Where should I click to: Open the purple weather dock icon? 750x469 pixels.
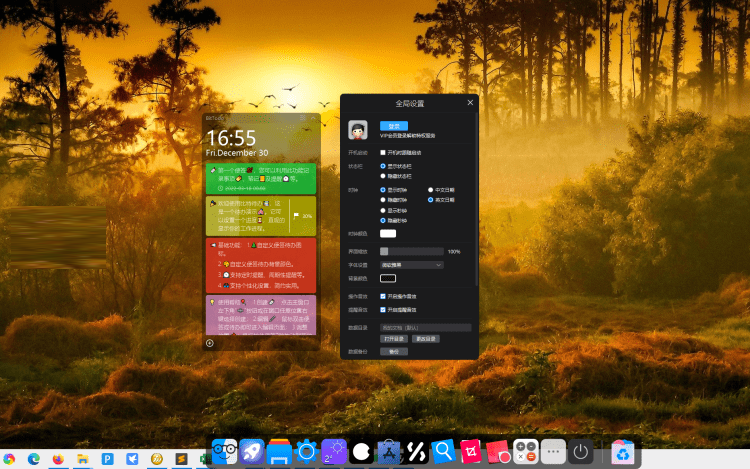pyautogui.click(x=334, y=451)
